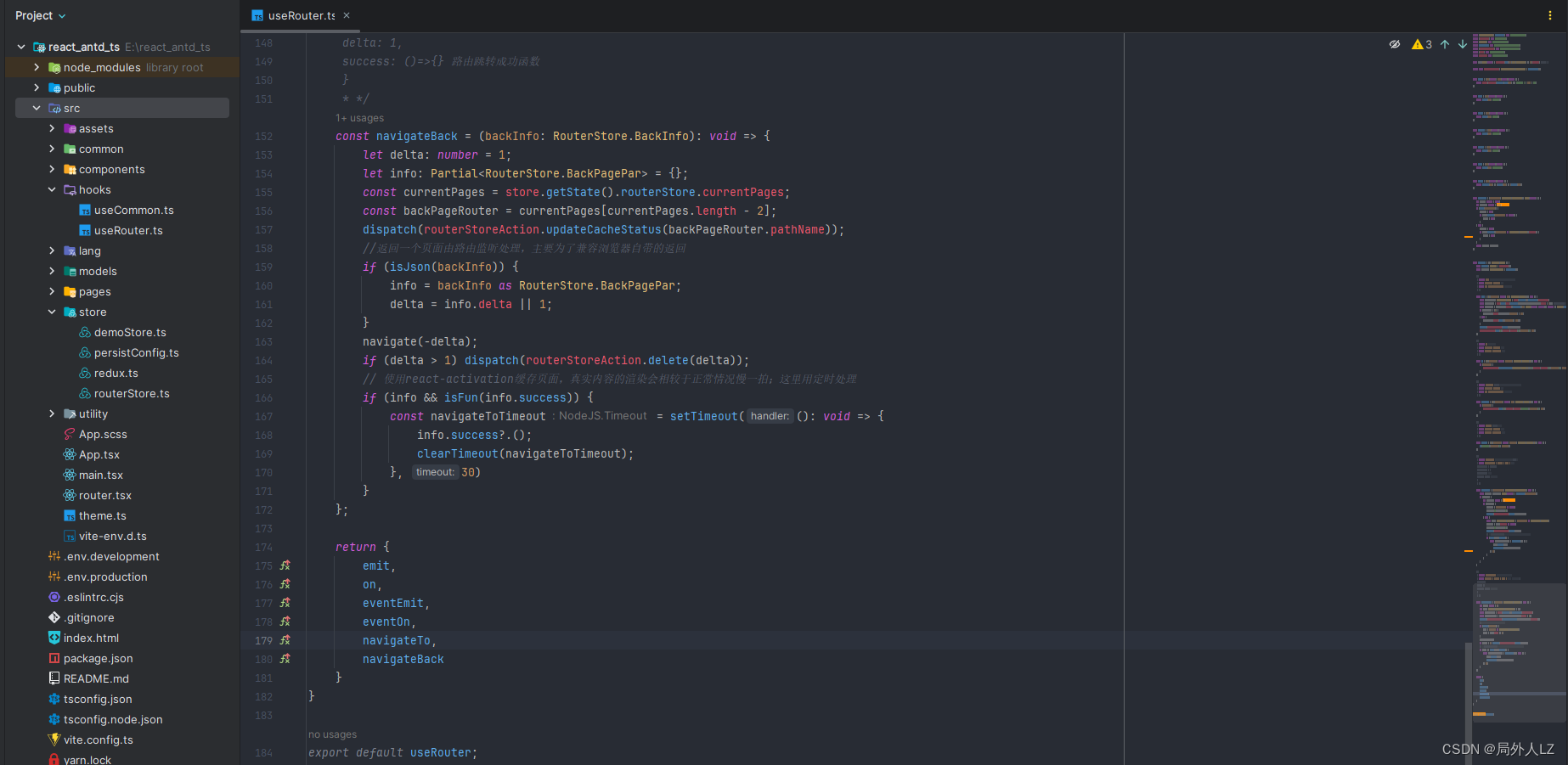The image size is (1568, 765).
Task: Click the vite-env.d.ts file icon
Action: point(70,536)
